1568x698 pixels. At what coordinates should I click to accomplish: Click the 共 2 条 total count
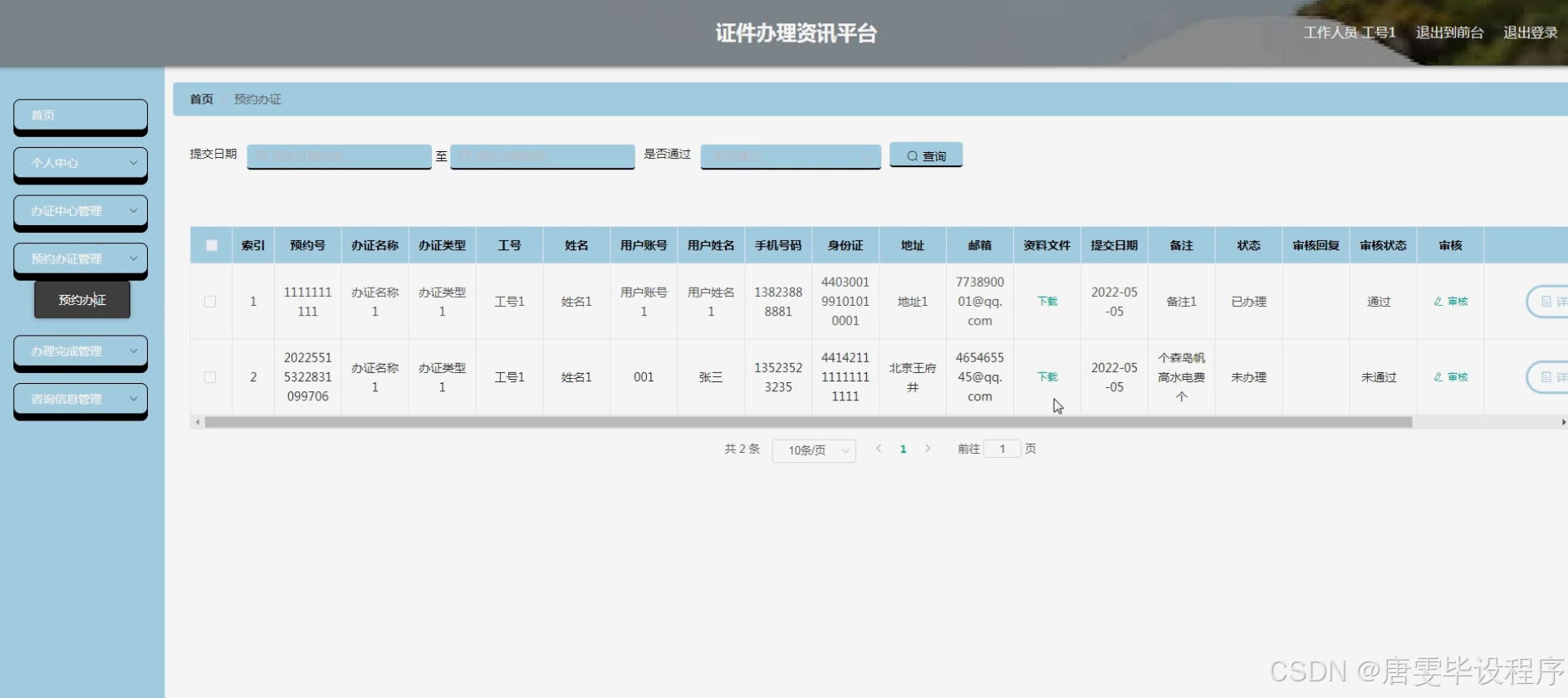coord(742,449)
